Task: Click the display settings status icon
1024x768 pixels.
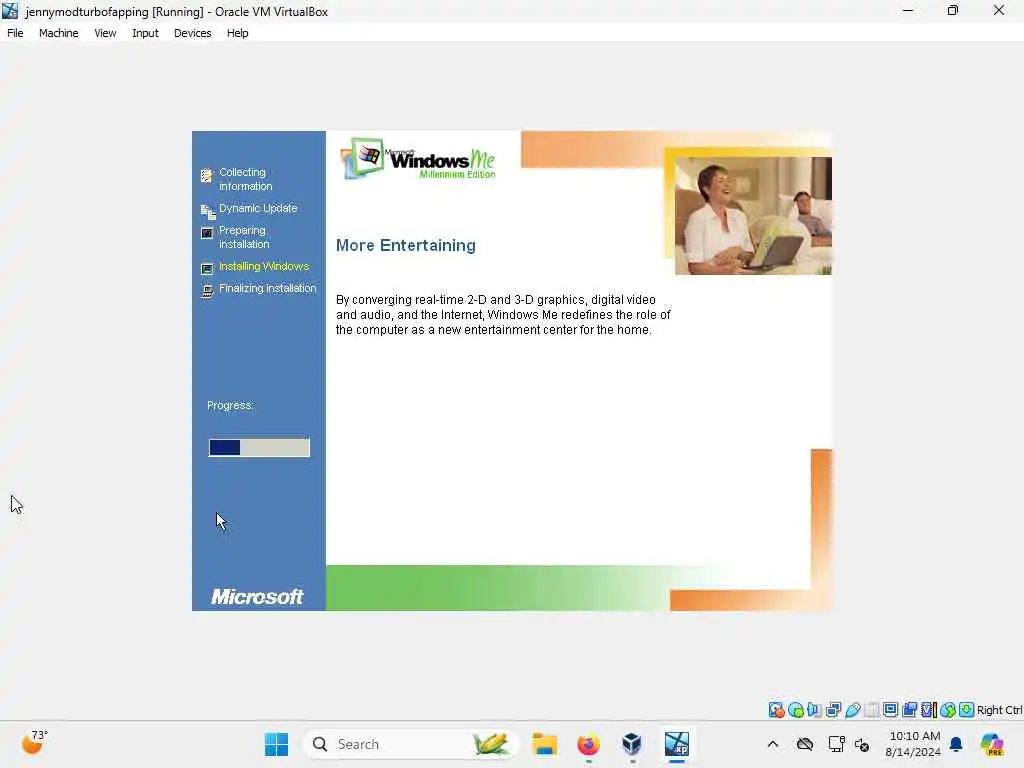Action: (890, 709)
